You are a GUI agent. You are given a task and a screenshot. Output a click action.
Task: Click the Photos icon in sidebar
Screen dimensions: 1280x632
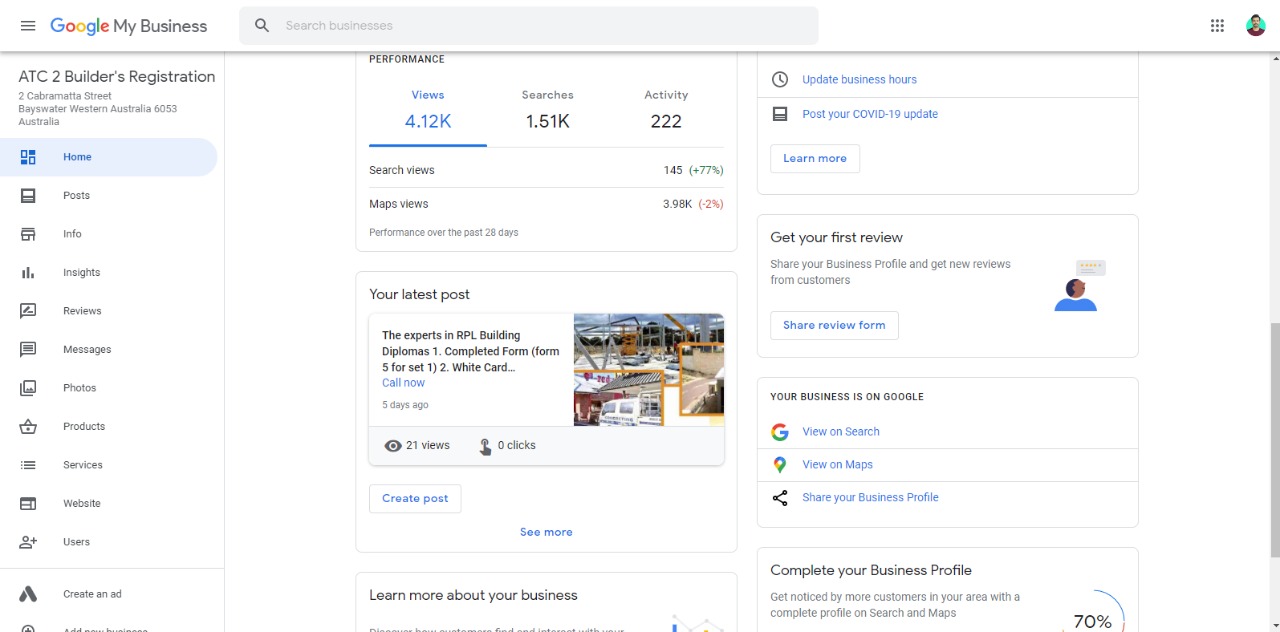pos(28,388)
